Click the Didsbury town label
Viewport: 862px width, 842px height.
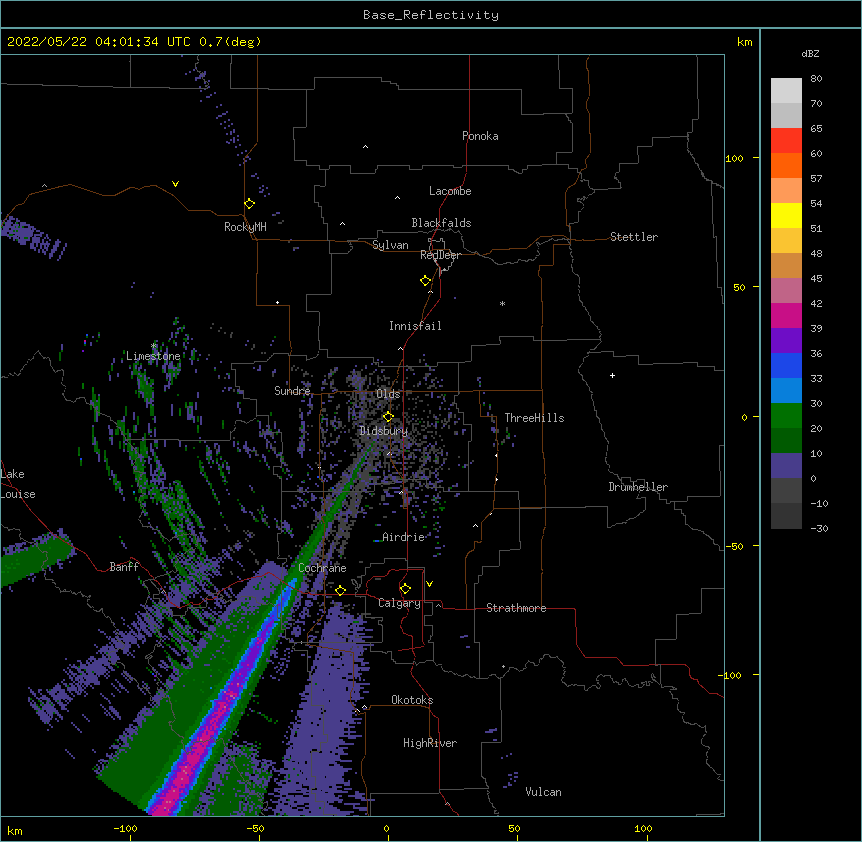(x=383, y=431)
